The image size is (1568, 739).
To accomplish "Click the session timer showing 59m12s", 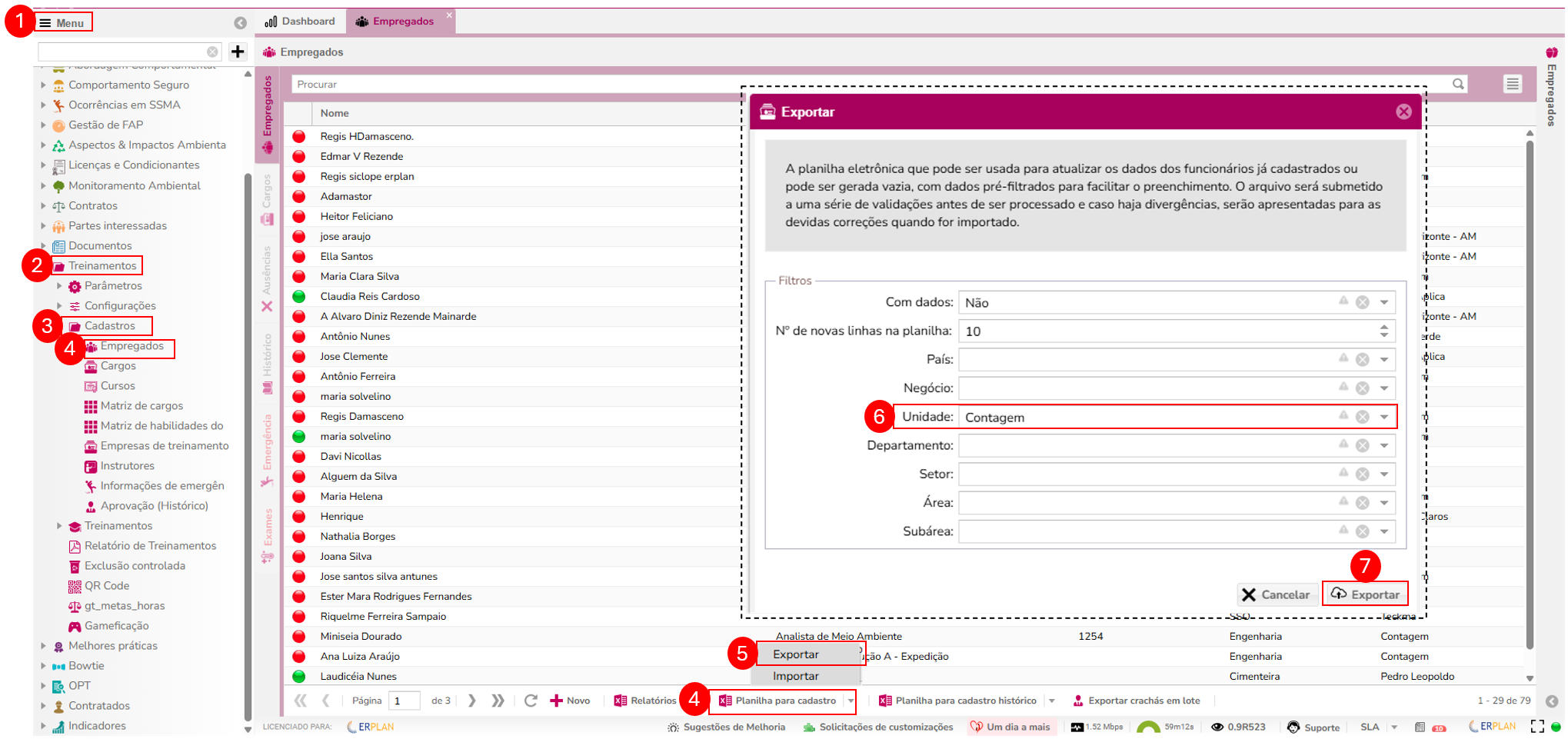I will point(1166,727).
